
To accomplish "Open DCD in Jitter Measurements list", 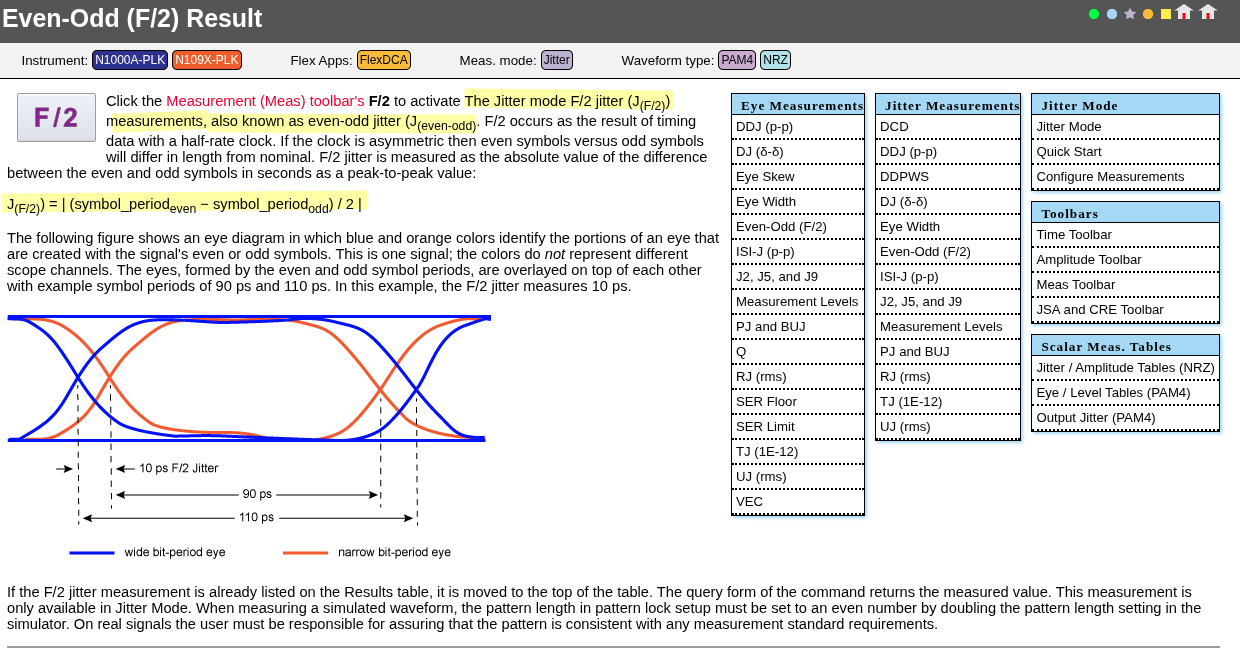I will point(948,127).
